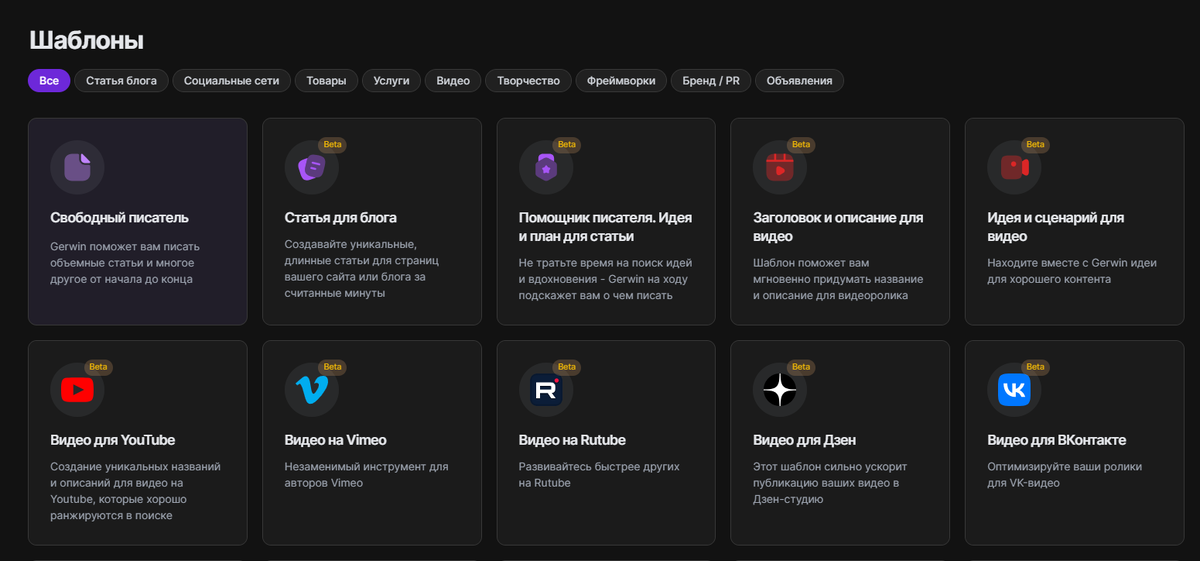Click the Beta badge on Видео на Vimeo
The height and width of the screenshot is (561, 1200).
tap(332, 367)
